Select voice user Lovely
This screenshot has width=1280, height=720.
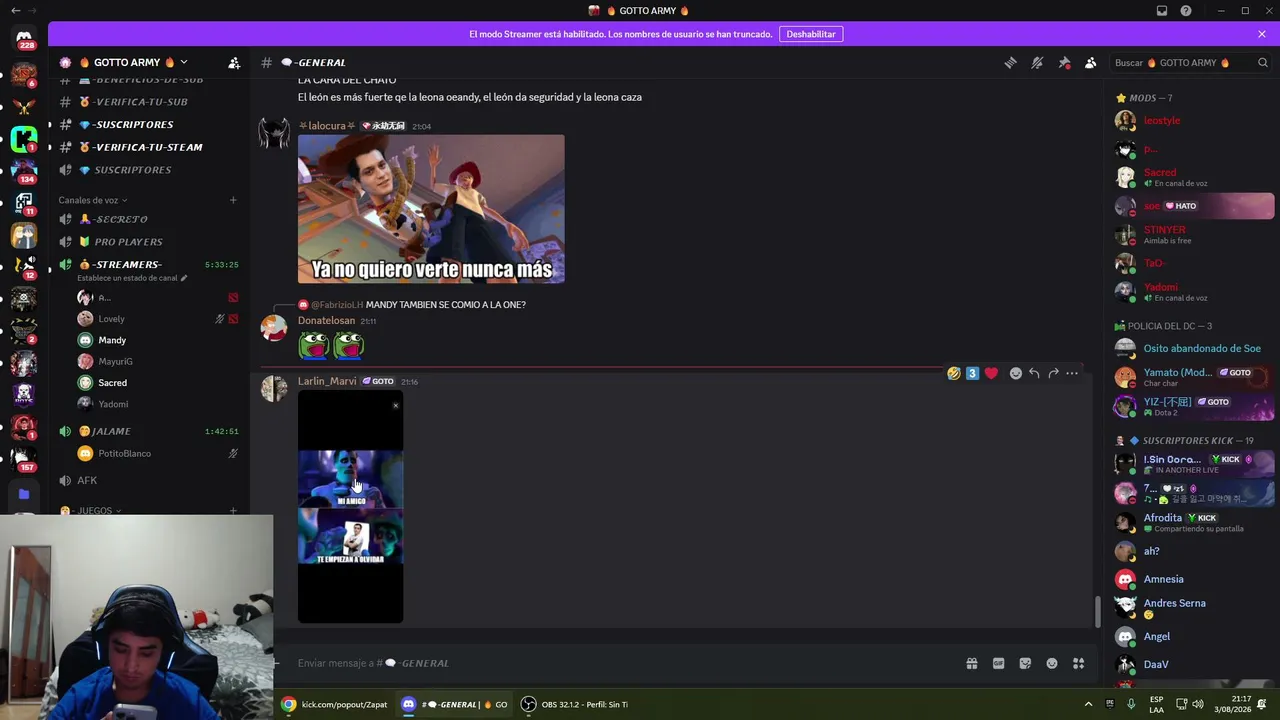pos(111,319)
